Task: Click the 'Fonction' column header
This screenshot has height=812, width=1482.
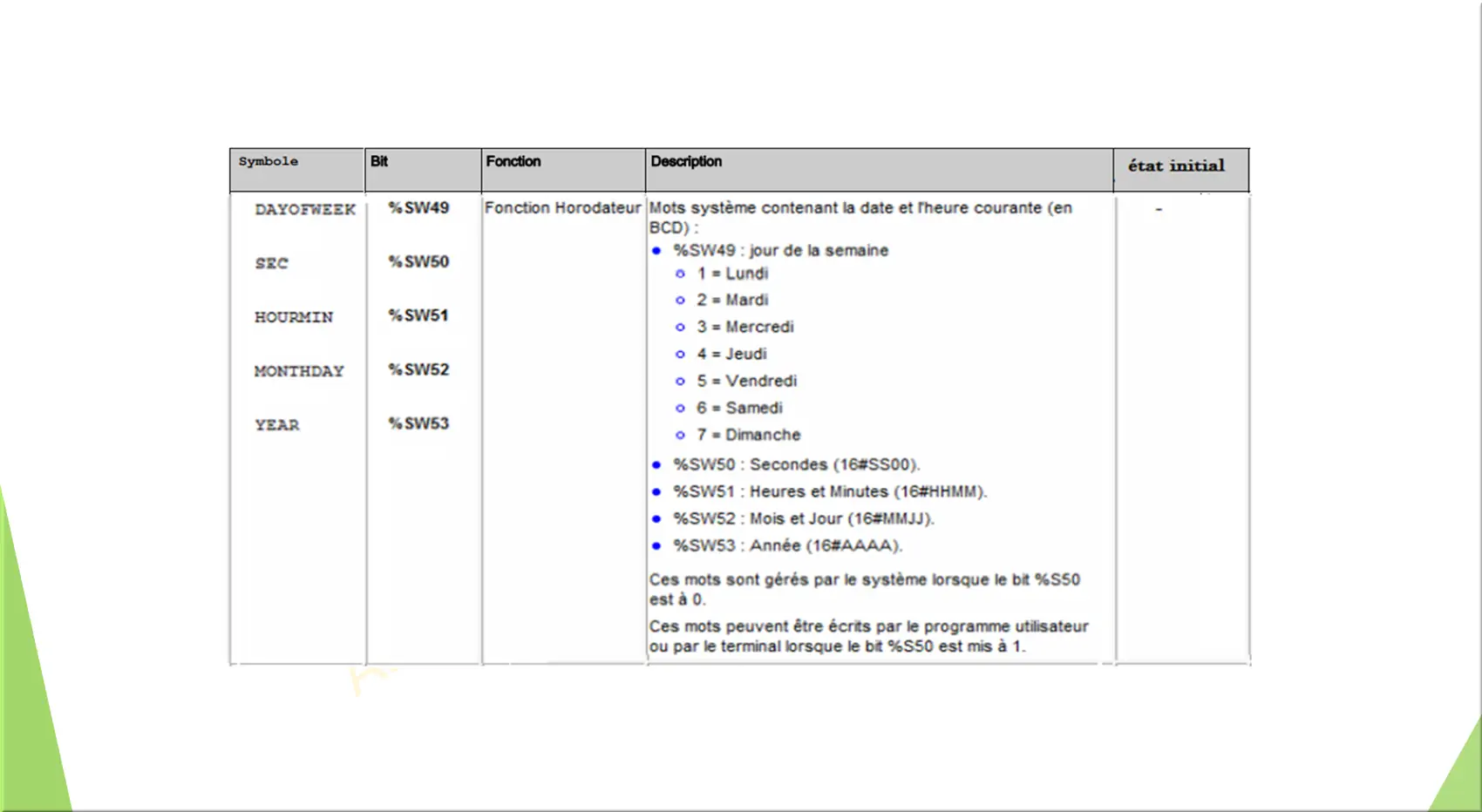Action: [563, 170]
